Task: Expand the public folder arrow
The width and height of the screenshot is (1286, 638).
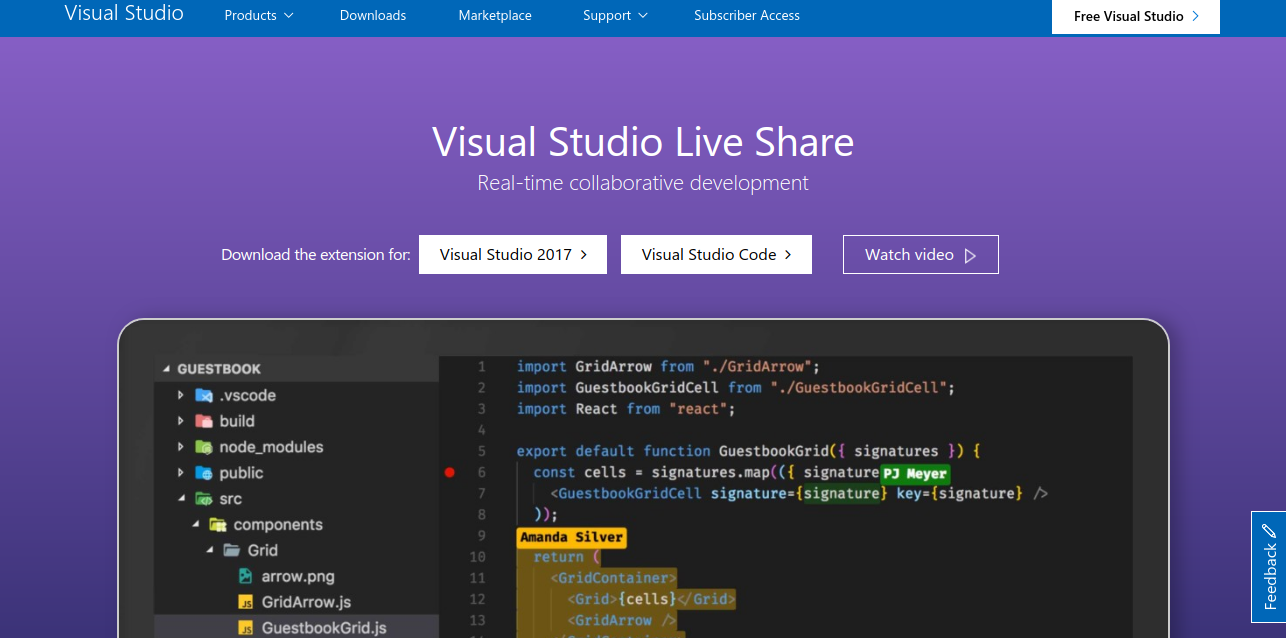Action: tap(181, 473)
